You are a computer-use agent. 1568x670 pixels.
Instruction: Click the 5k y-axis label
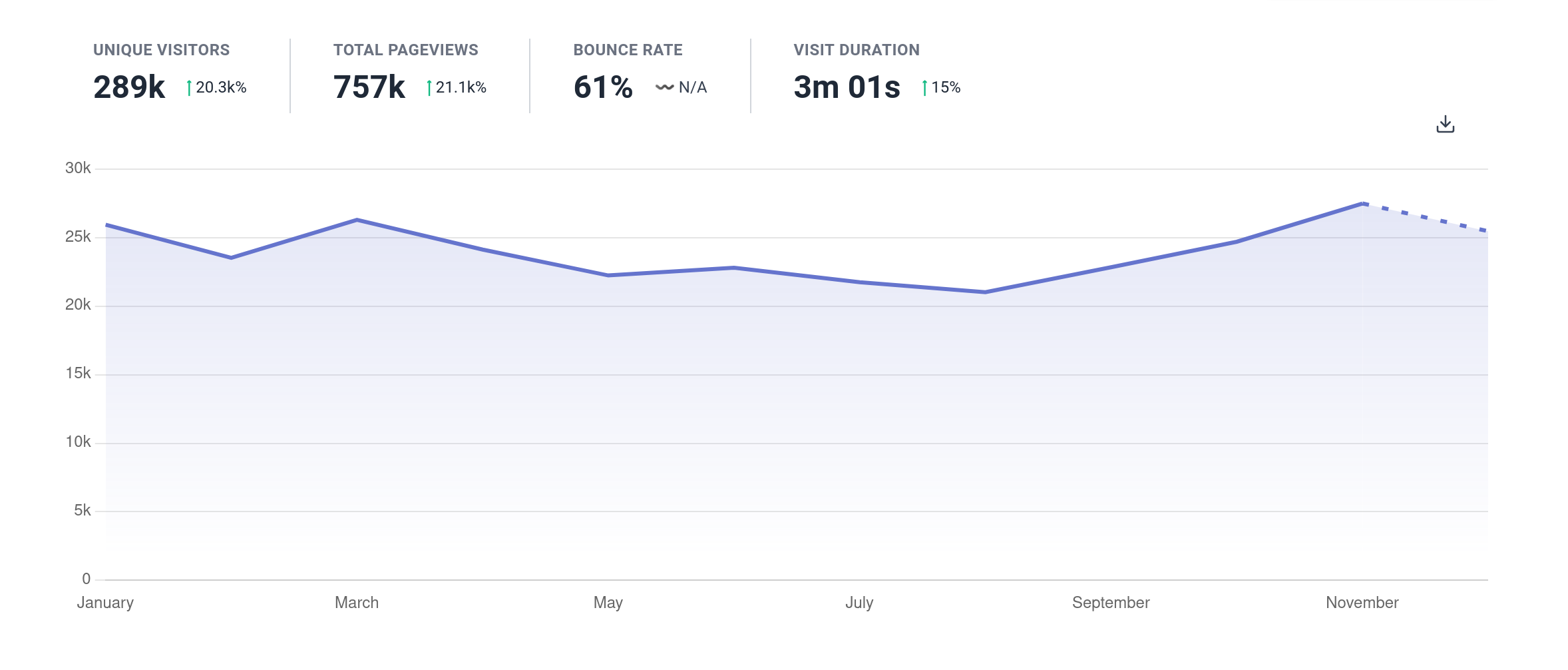click(x=83, y=510)
